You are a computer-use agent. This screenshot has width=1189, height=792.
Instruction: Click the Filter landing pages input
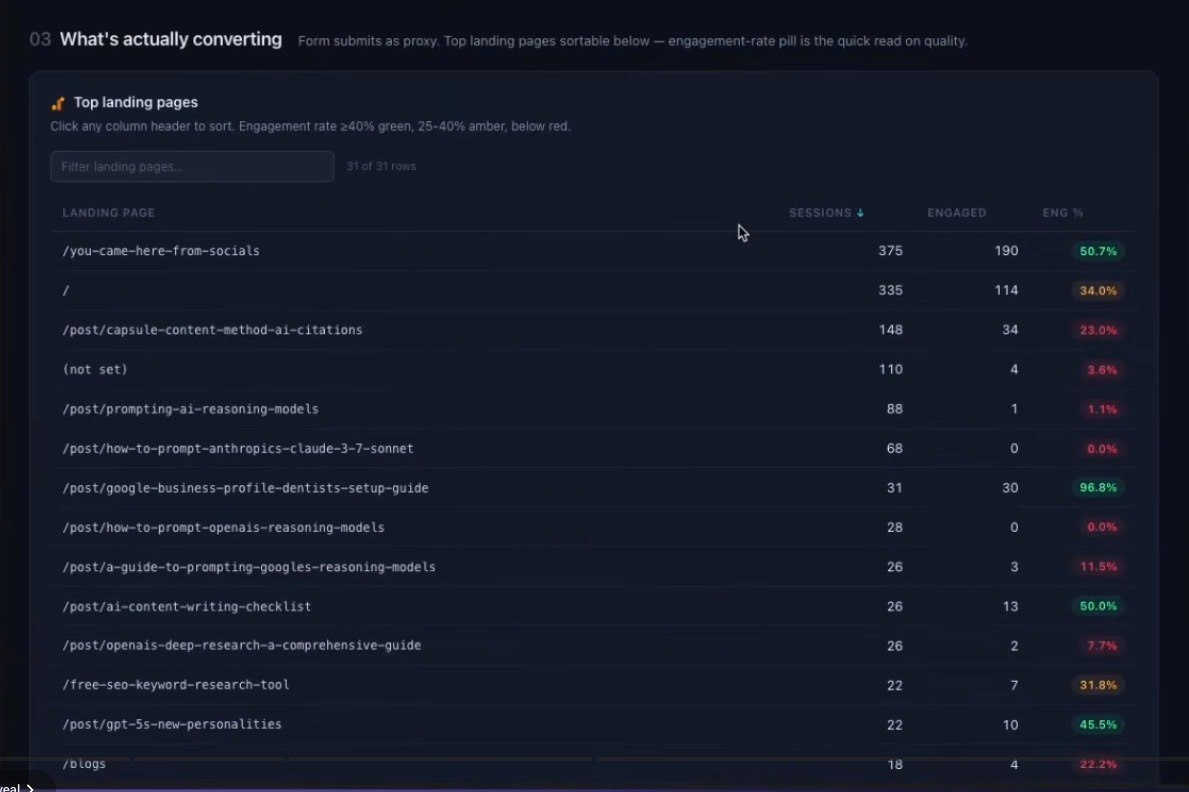pyautogui.click(x=192, y=166)
